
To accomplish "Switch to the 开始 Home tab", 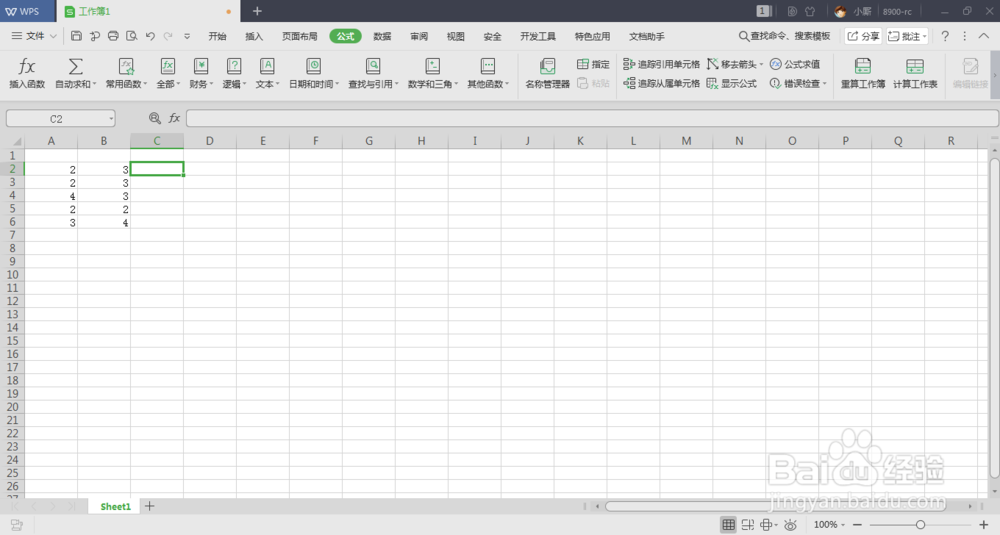I will [x=217, y=36].
